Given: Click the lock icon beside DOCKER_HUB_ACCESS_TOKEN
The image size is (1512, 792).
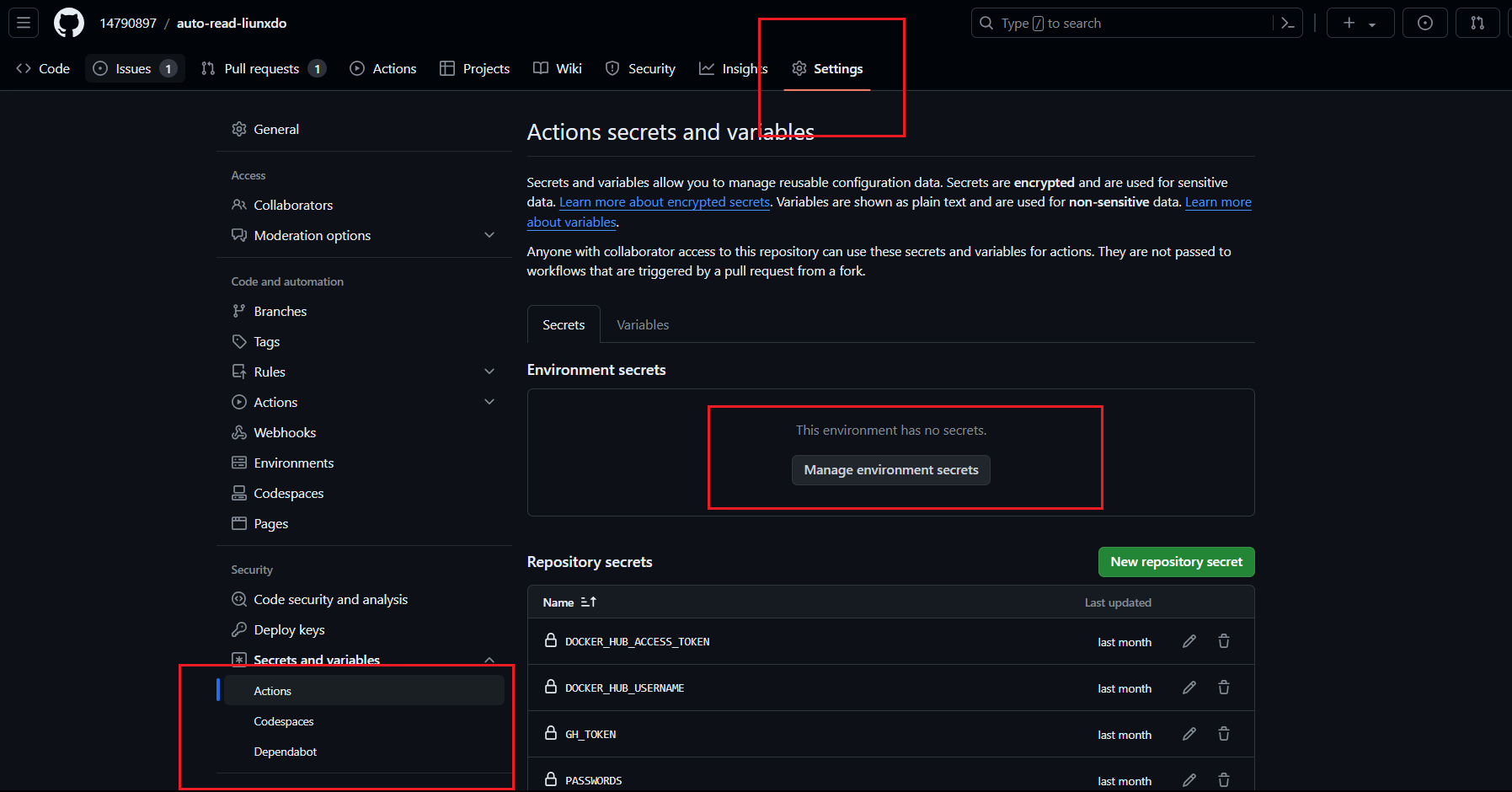Looking at the screenshot, I should coord(551,640).
